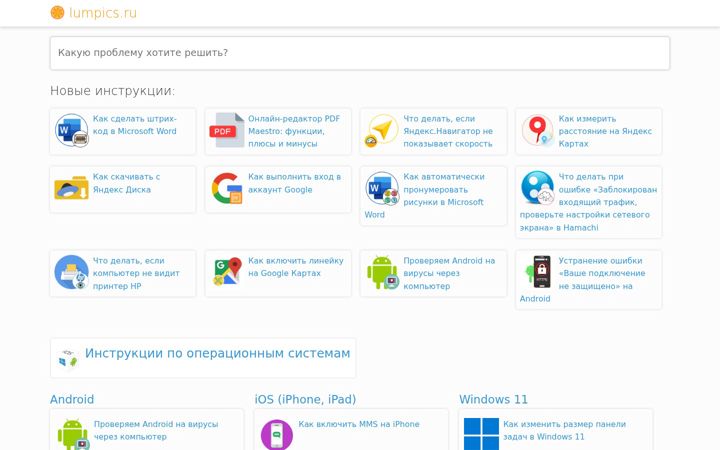
Task: Open 'Онлайн-редактор PDF Maestro' article link
Action: [x=294, y=131]
